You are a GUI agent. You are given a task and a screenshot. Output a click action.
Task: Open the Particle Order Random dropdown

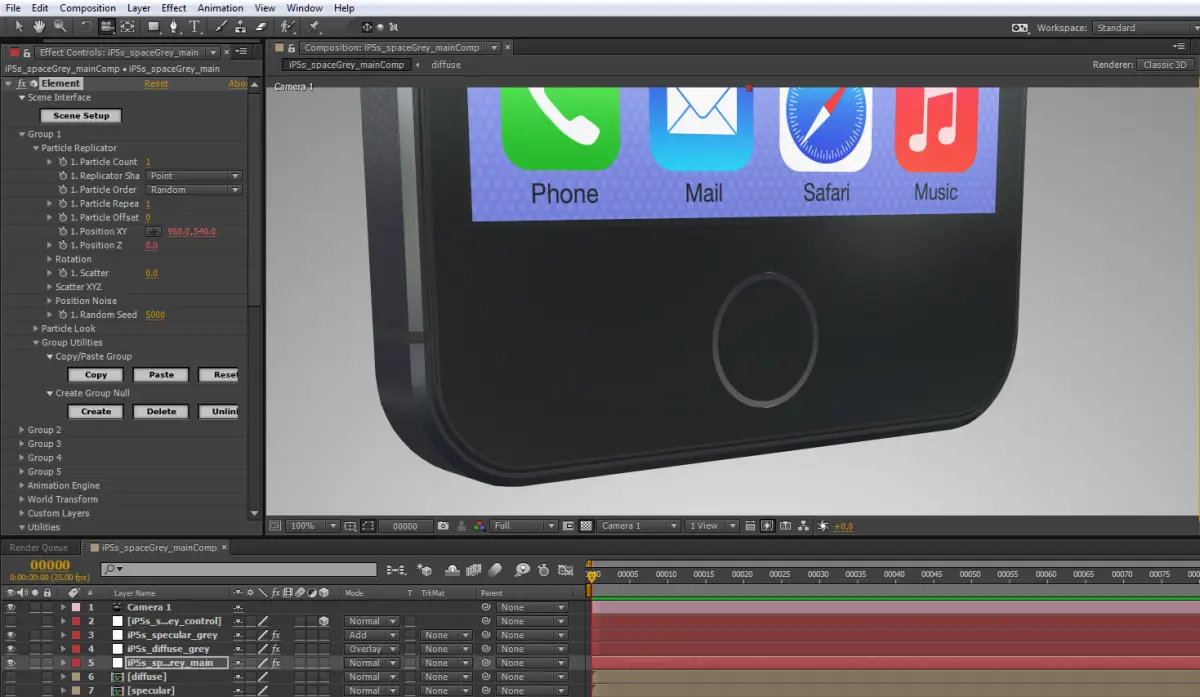pos(194,190)
